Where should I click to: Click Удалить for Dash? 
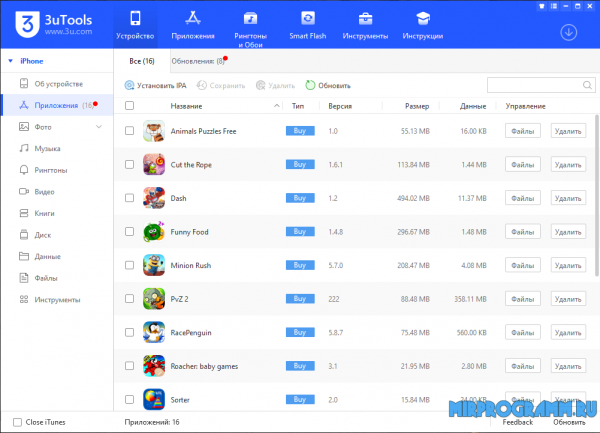[568, 198]
